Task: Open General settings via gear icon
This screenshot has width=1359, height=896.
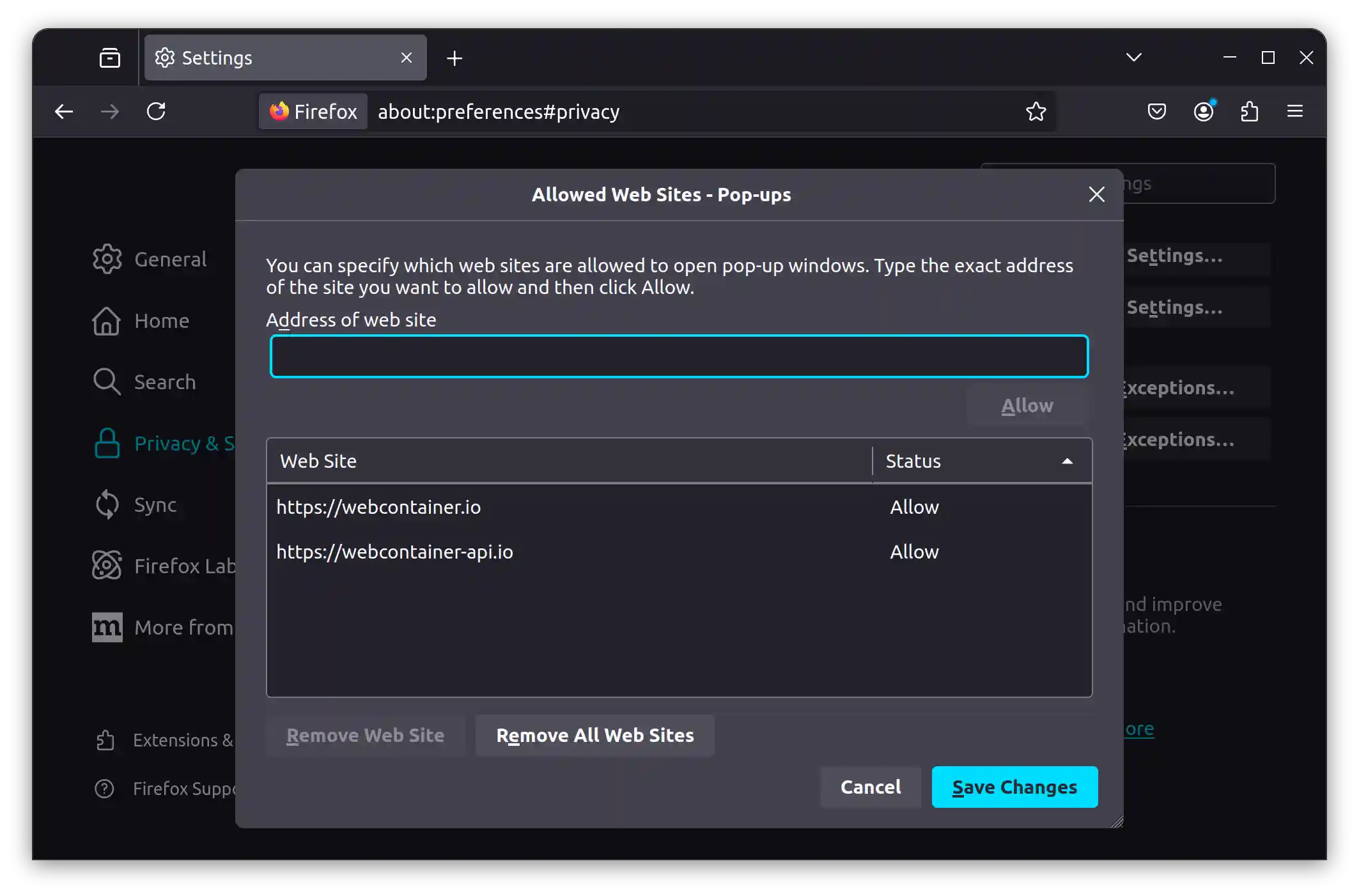Action: (x=107, y=259)
